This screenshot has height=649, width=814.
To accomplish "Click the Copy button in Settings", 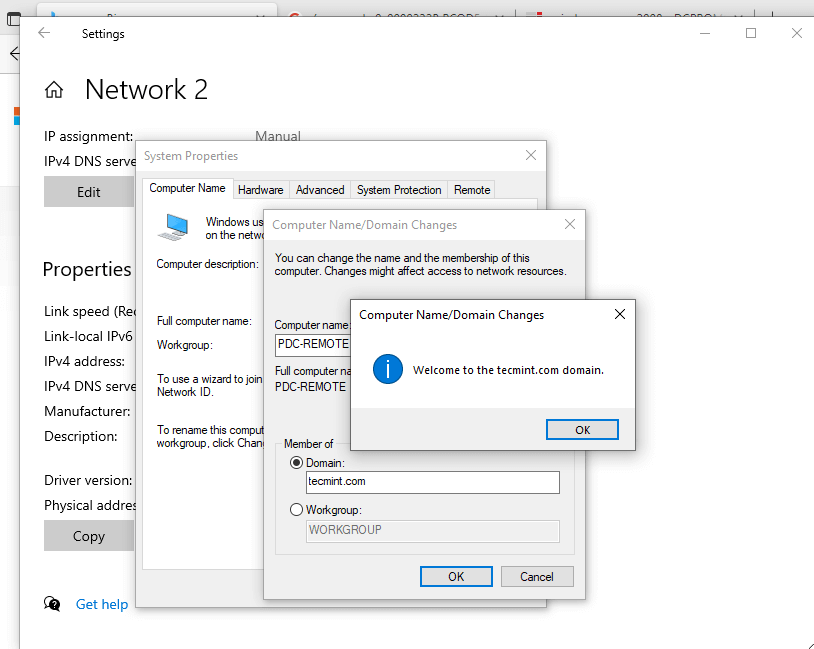I will coord(89,536).
